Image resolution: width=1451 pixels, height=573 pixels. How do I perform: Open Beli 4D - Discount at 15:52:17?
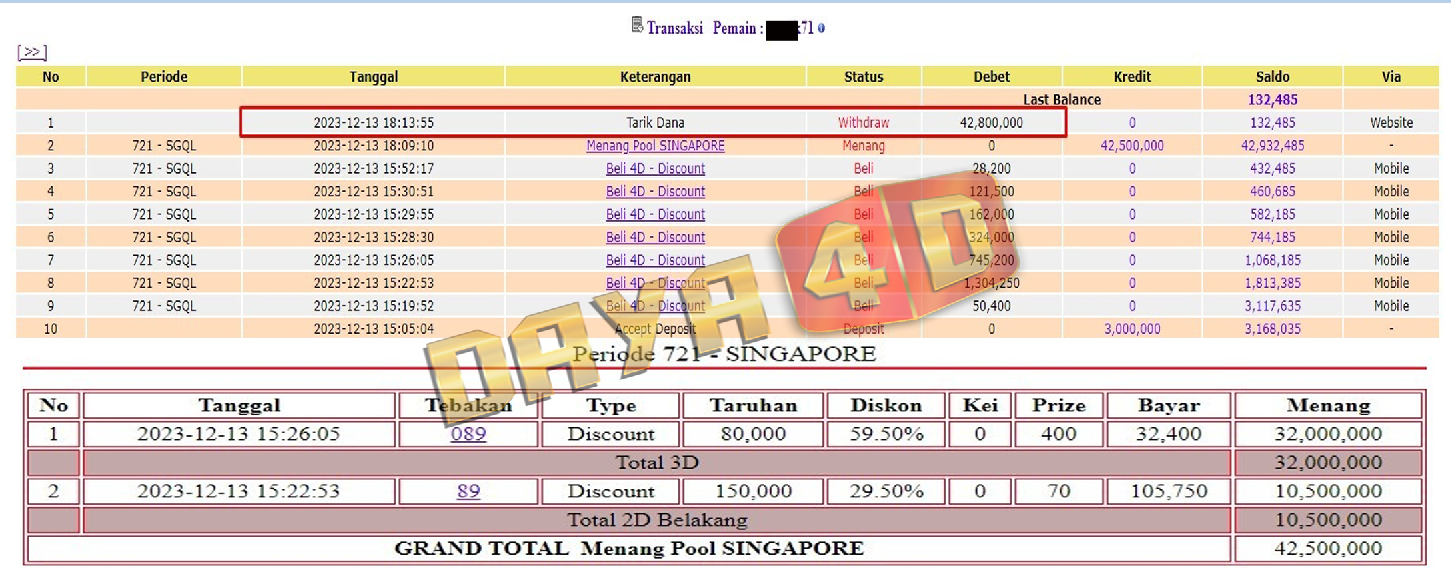[x=655, y=169]
